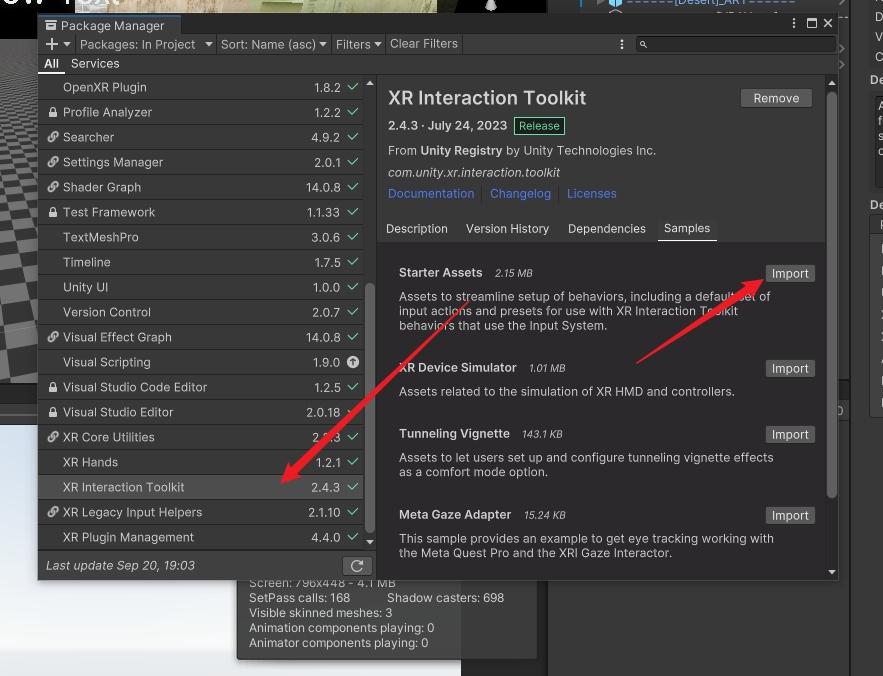Image resolution: width=883 pixels, height=676 pixels.
Task: Click lock icon next to Profile Analyzer
Action: [52, 112]
